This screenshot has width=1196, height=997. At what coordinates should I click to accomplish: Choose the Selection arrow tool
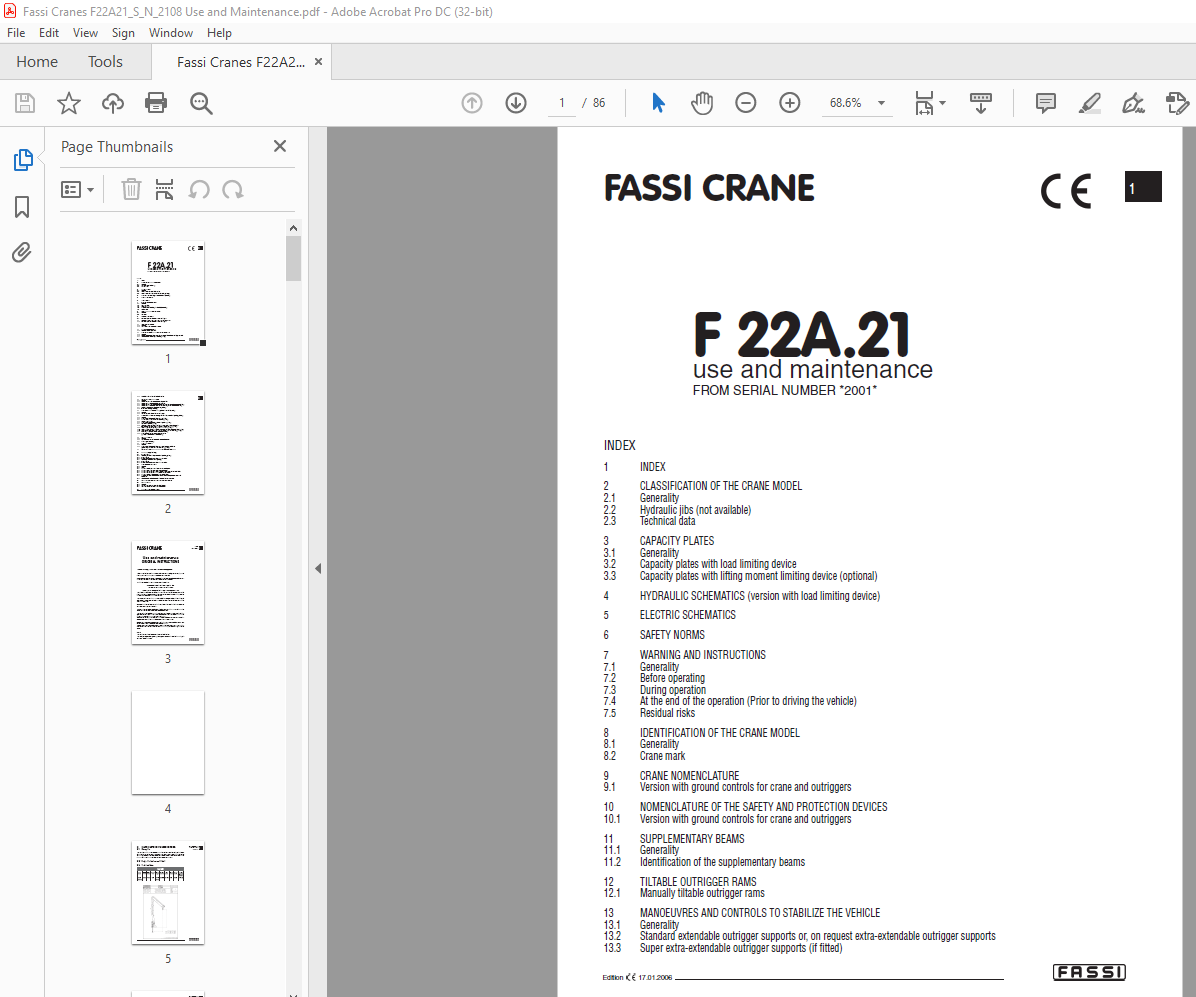[658, 103]
